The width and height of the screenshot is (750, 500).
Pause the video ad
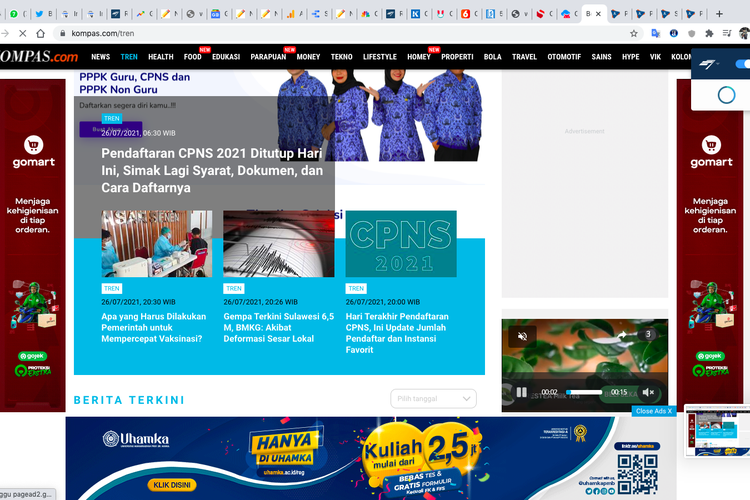click(521, 392)
